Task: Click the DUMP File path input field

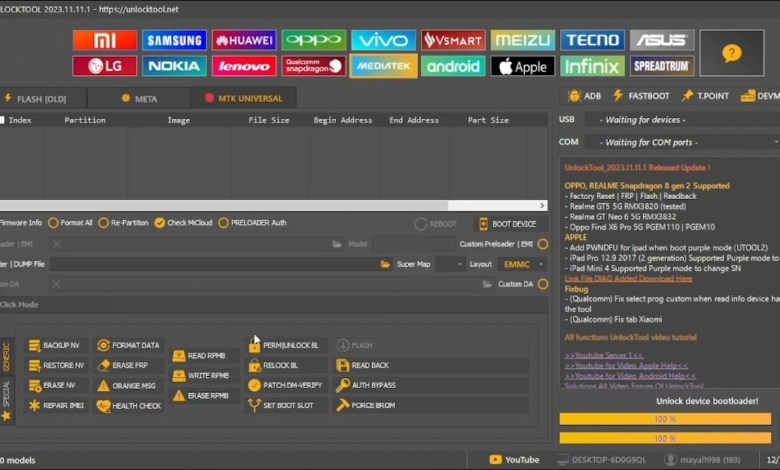Action: (212, 264)
